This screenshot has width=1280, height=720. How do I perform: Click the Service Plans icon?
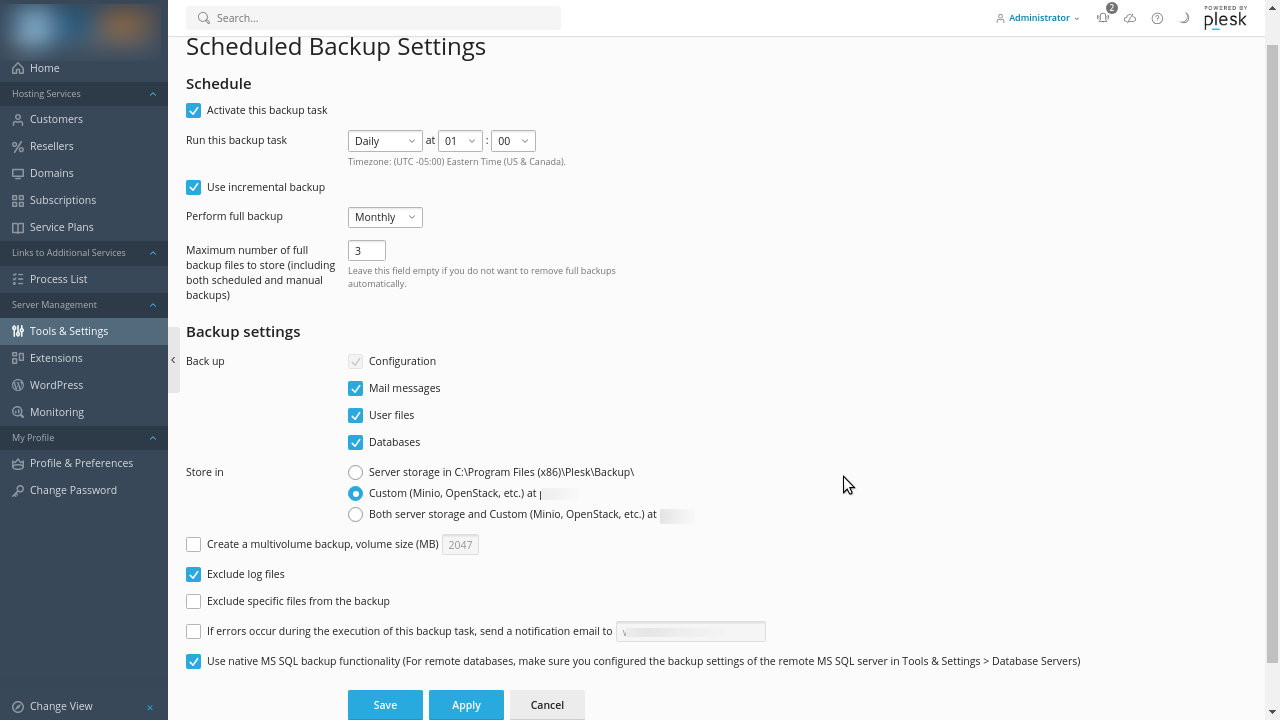[x=18, y=227]
